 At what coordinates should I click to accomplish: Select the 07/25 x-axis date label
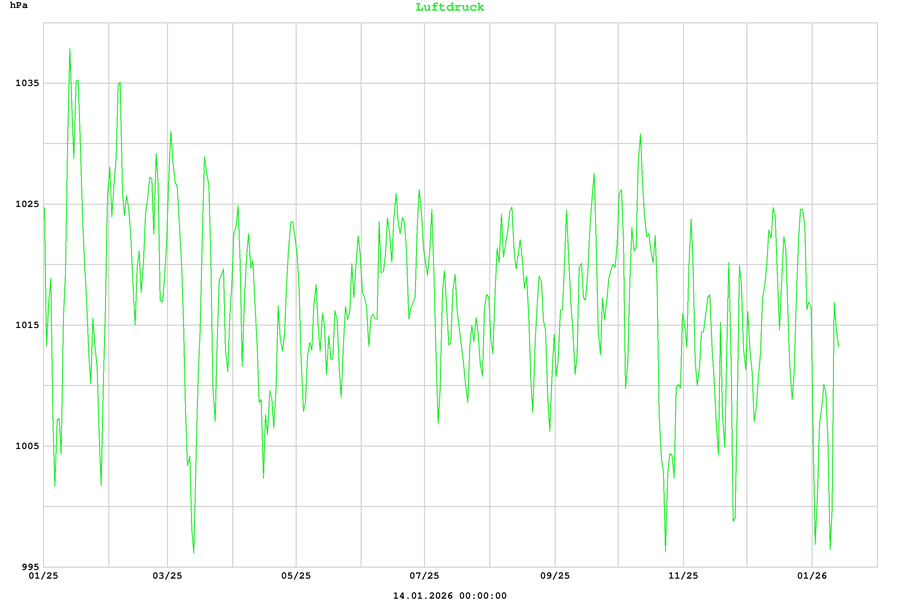point(424,576)
